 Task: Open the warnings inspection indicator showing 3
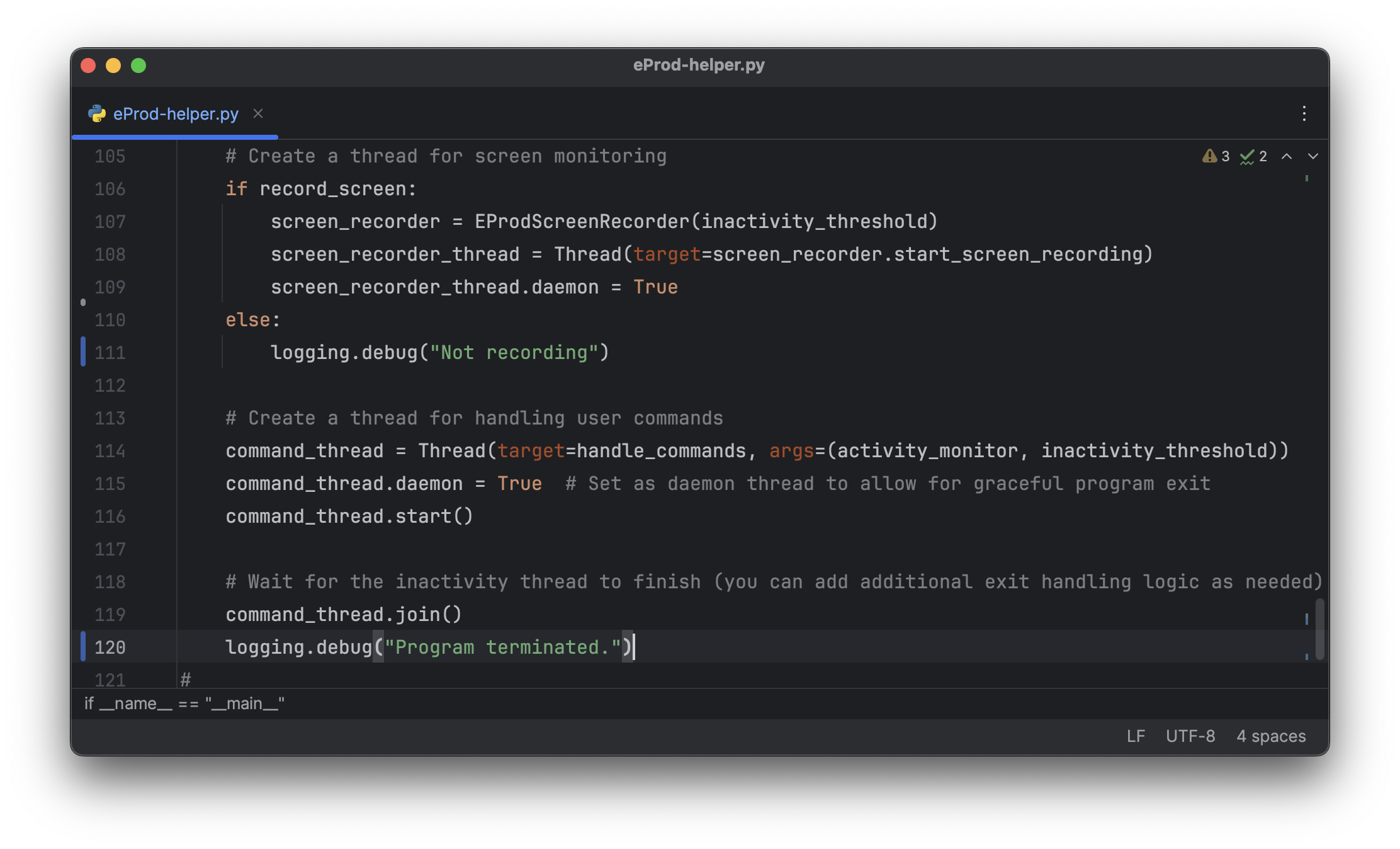[1216, 156]
